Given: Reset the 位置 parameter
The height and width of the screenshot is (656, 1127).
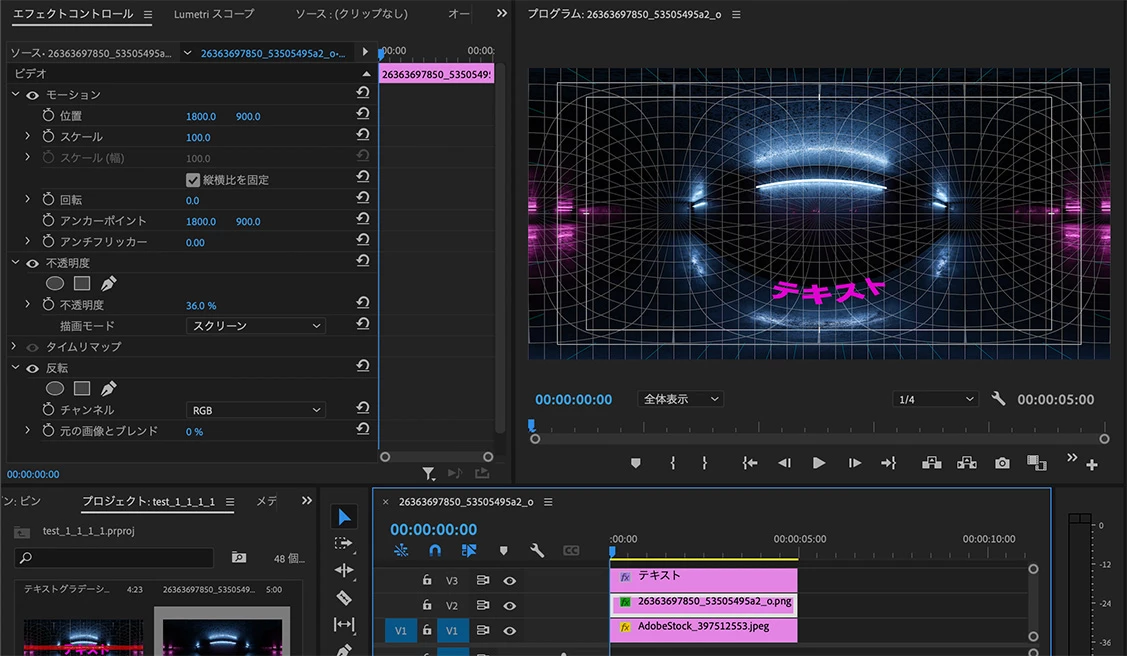Looking at the screenshot, I should coord(363,114).
